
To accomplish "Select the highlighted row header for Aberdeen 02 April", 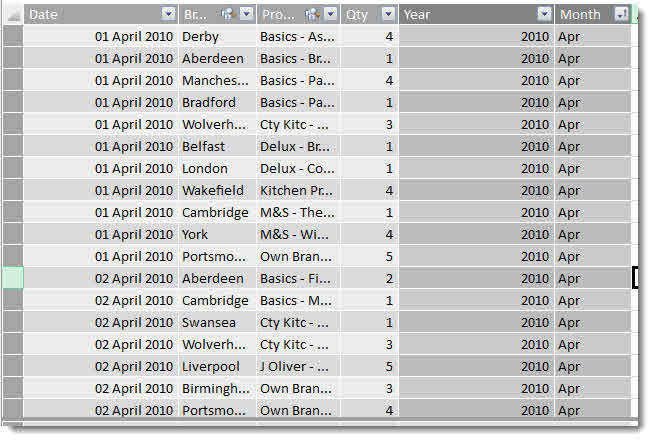I will 13,278.
